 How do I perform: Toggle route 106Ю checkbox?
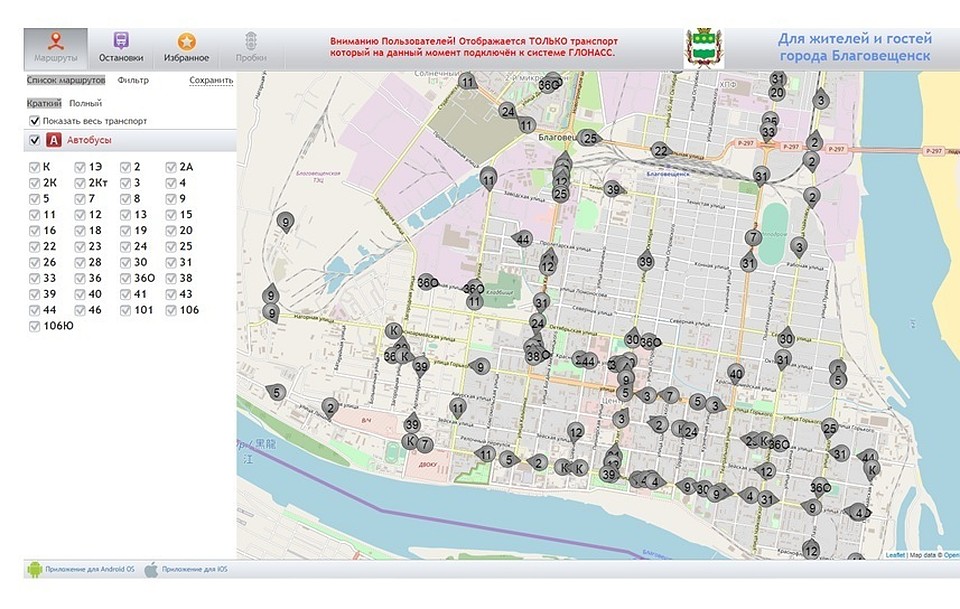pyautogui.click(x=34, y=326)
